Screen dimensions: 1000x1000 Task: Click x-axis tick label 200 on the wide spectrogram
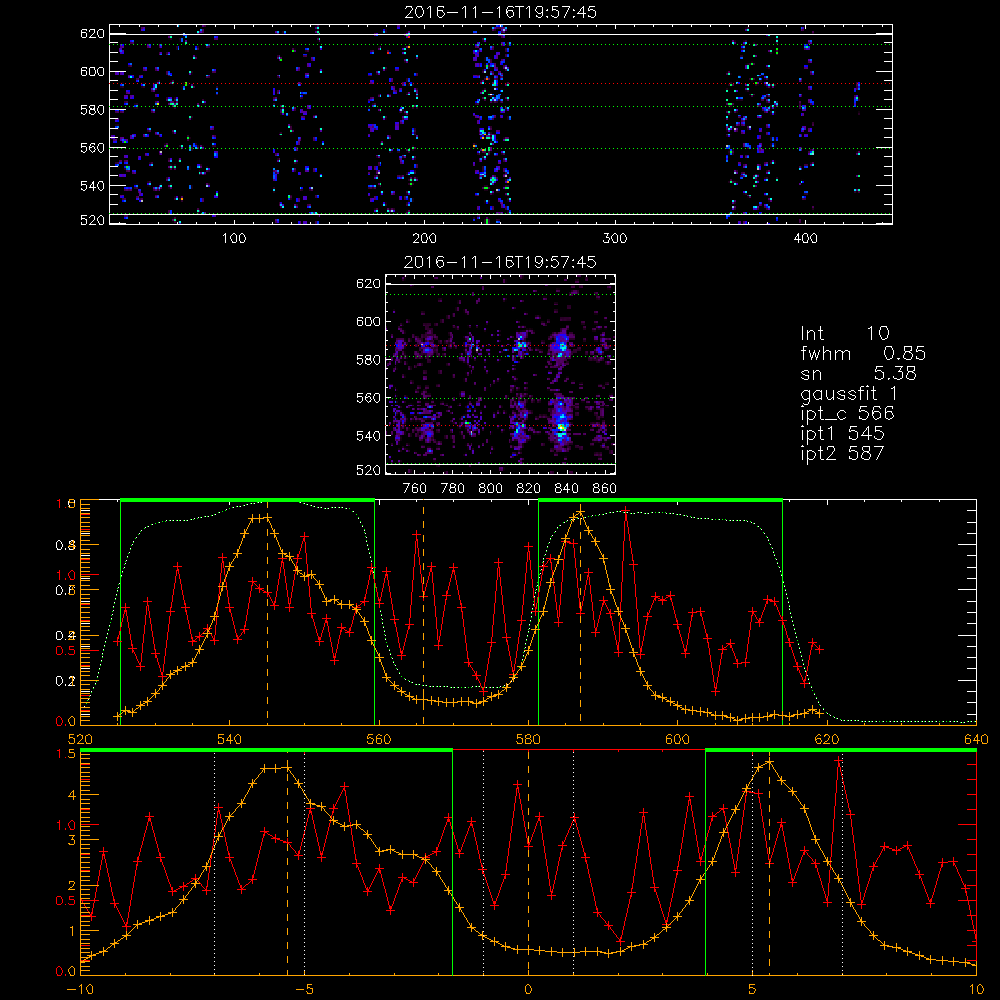pos(424,239)
